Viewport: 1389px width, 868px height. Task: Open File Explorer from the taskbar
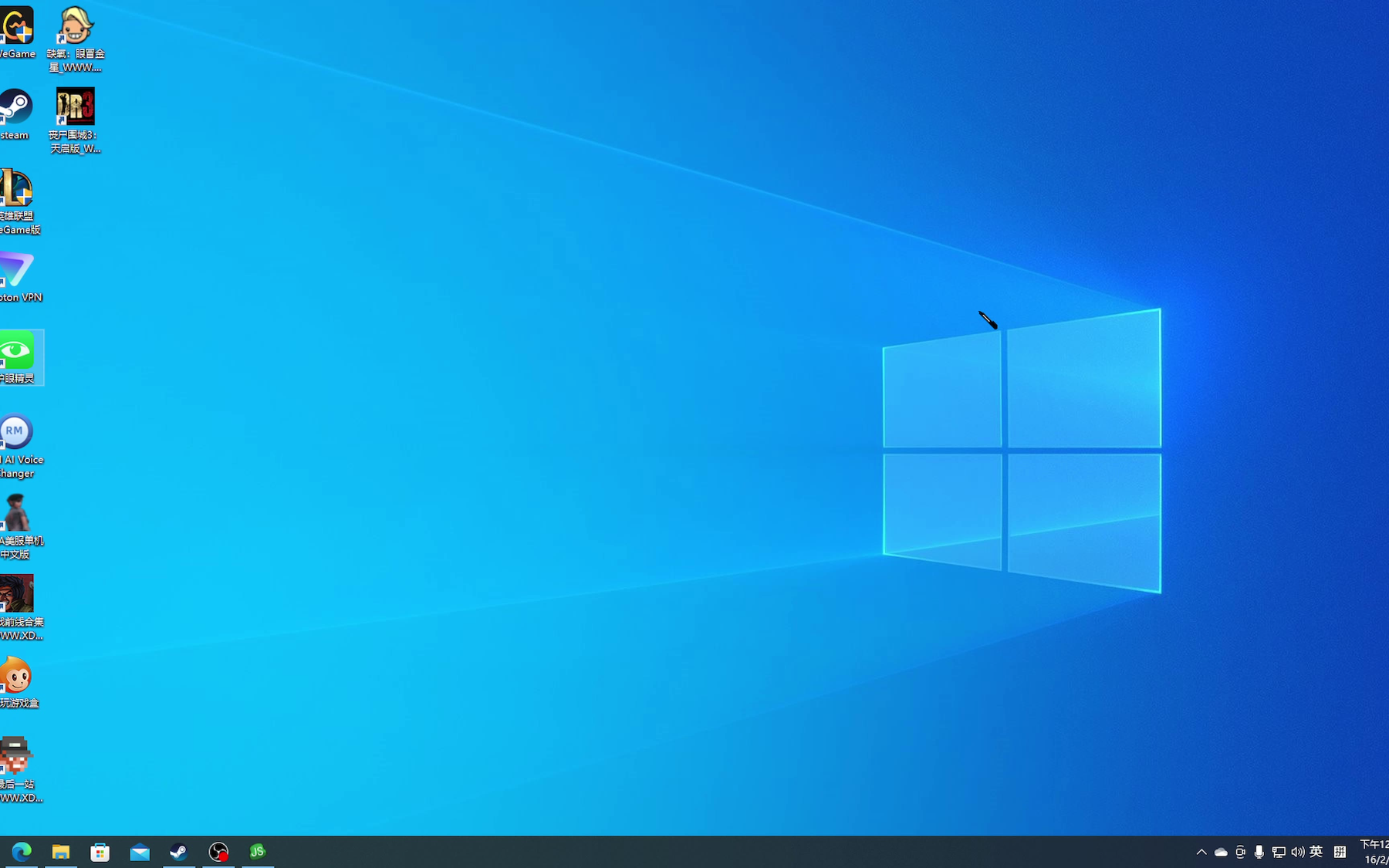coord(60,852)
